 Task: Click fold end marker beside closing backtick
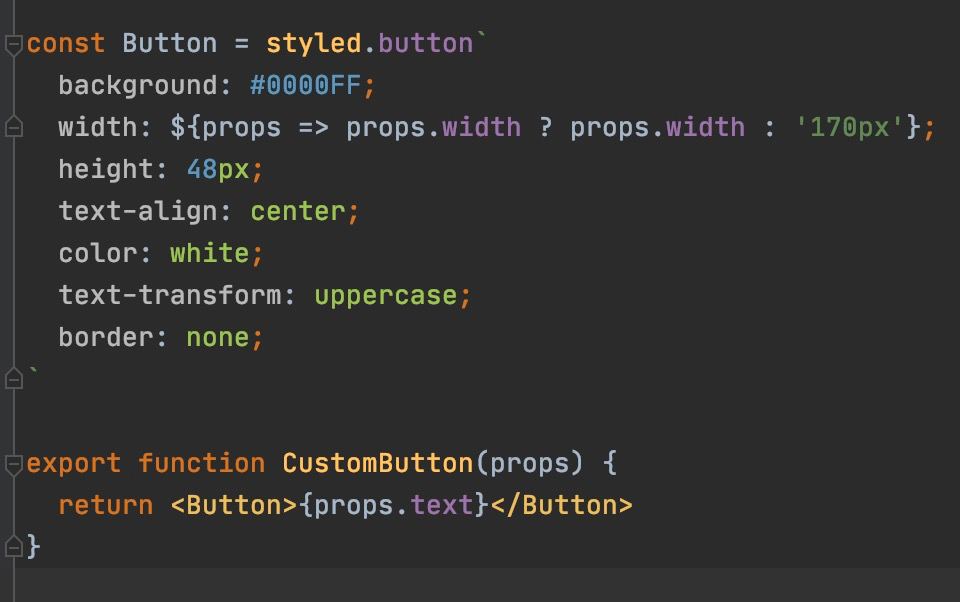tap(13, 379)
